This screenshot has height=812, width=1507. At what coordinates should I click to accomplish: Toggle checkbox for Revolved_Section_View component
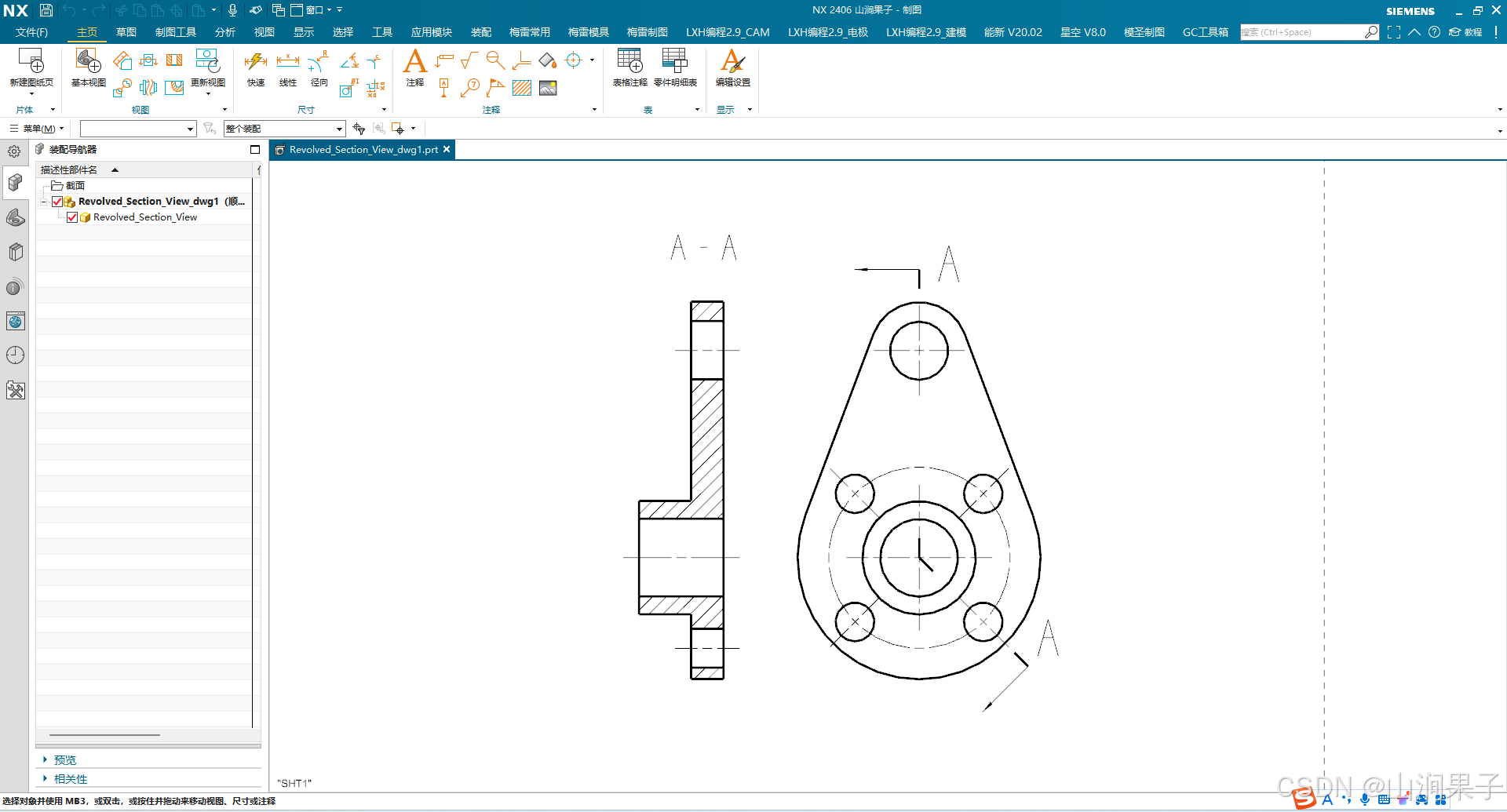[x=72, y=217]
